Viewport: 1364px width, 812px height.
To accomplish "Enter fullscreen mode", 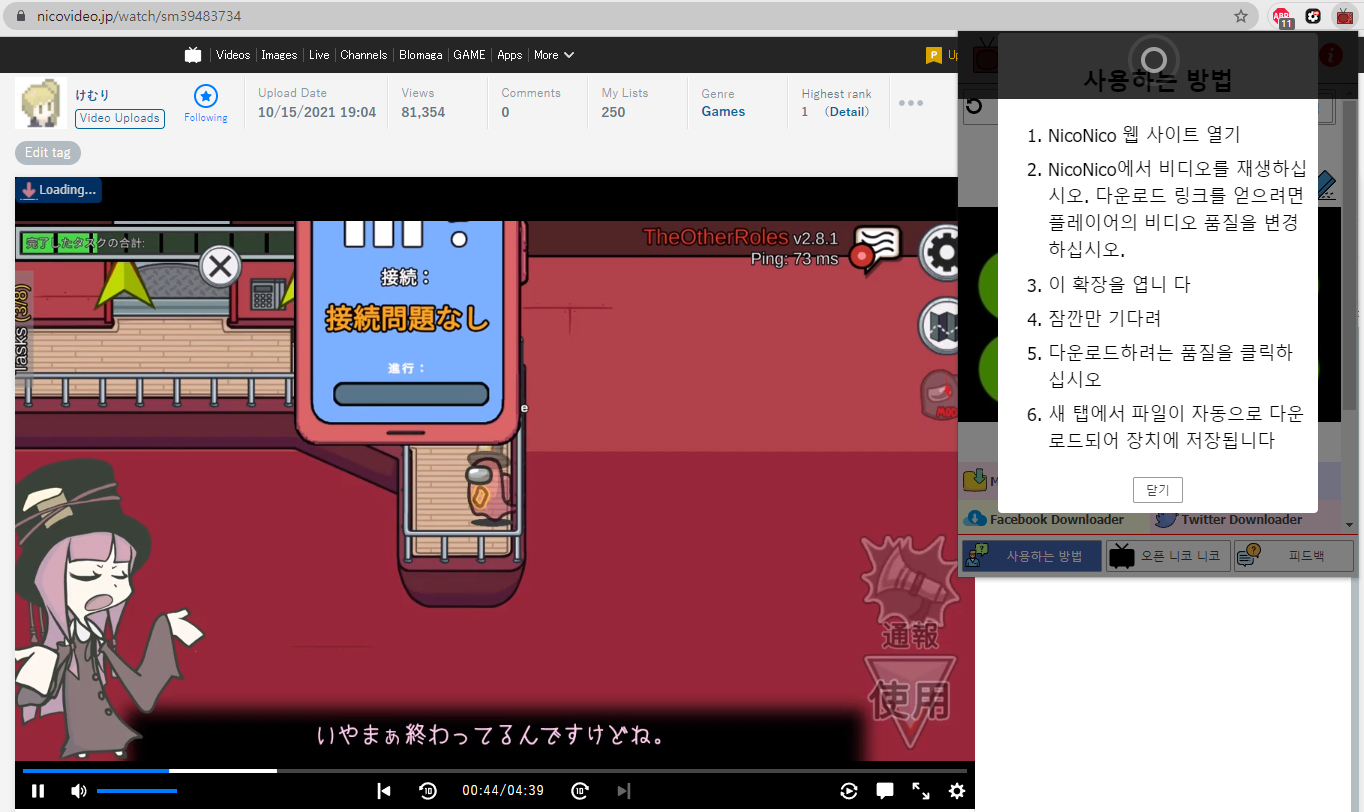I will click(921, 791).
